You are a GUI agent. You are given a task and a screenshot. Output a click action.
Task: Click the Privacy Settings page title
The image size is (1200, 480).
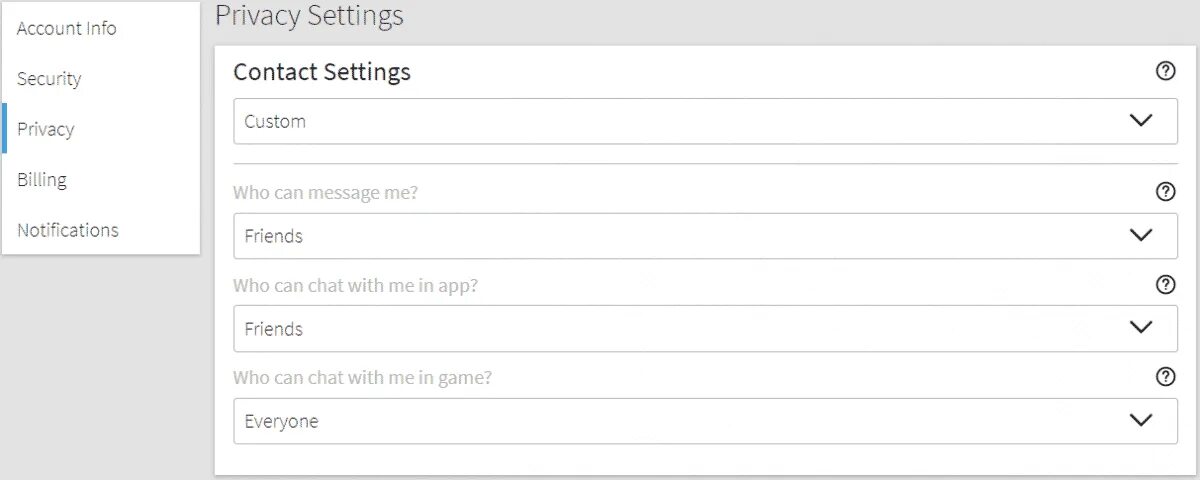point(309,16)
